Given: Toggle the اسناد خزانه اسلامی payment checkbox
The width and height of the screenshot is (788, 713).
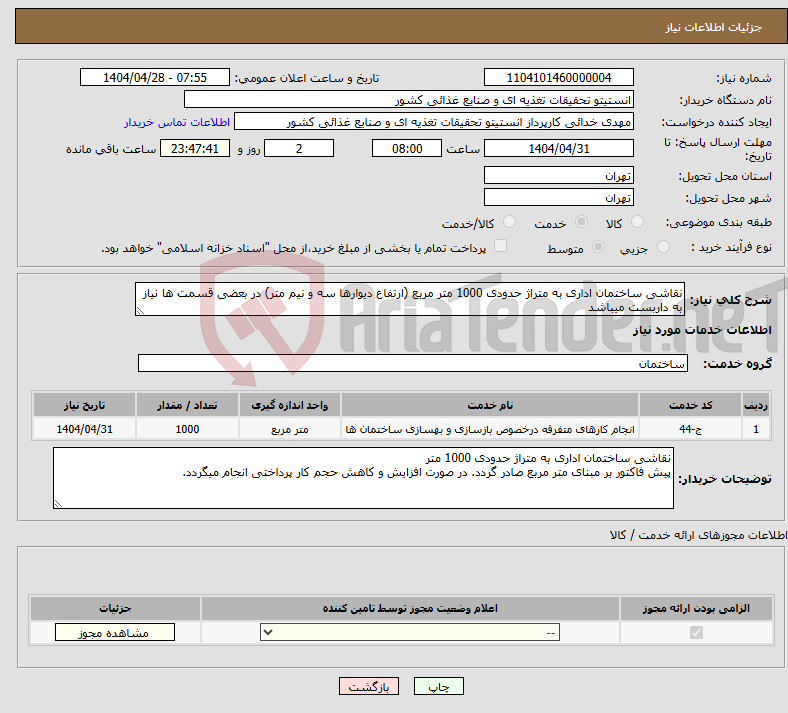Looking at the screenshot, I should pos(500,246).
